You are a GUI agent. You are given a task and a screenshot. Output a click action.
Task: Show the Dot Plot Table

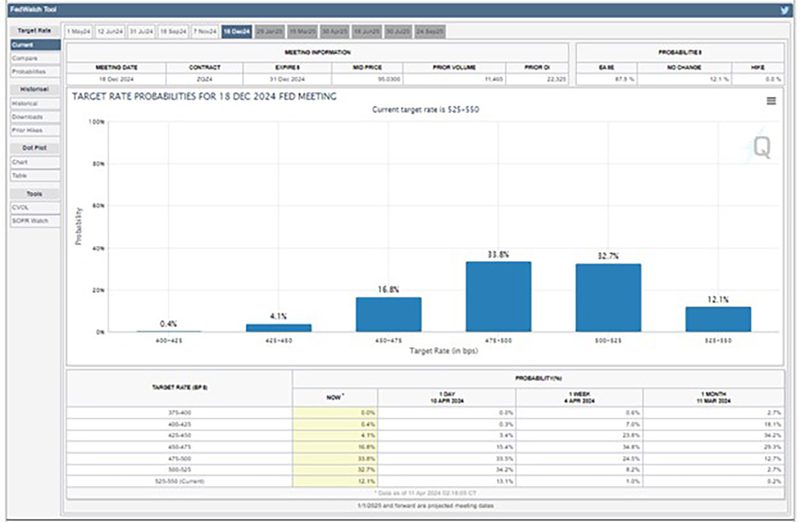coord(20,174)
